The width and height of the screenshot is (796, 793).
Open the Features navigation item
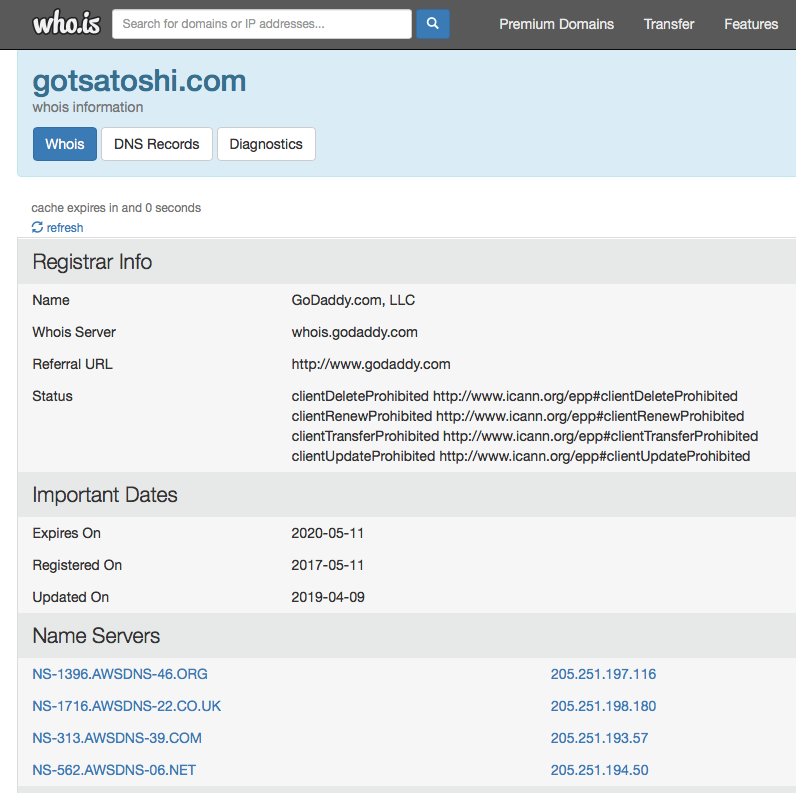coord(751,24)
